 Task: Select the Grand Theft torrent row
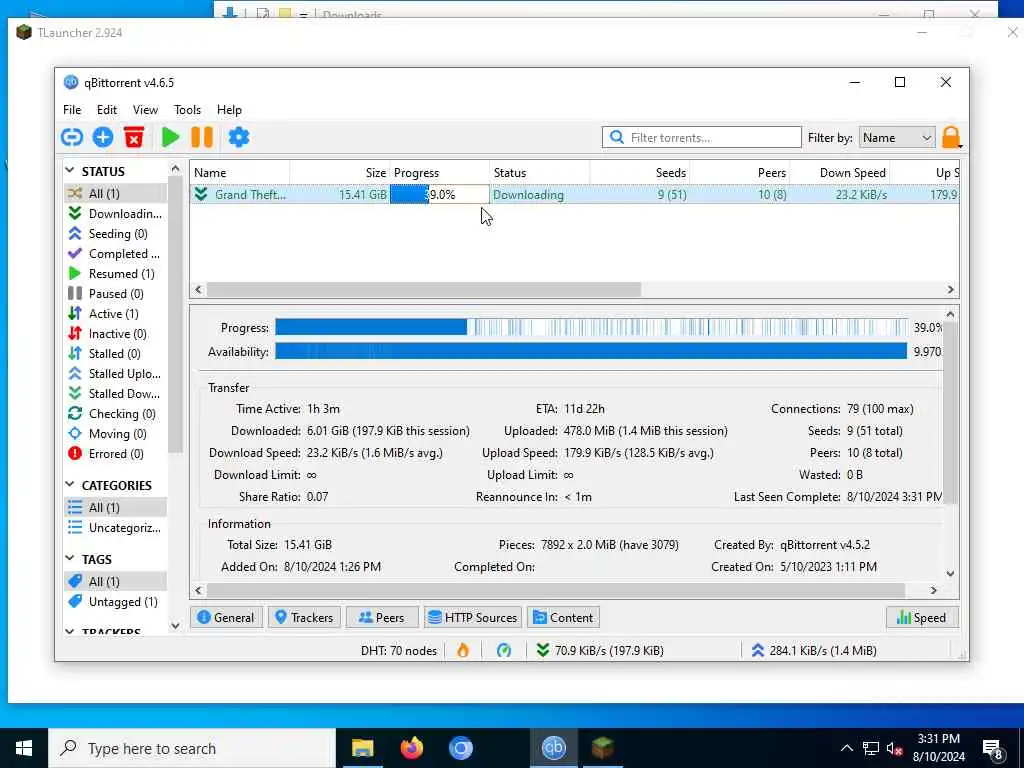pos(574,195)
